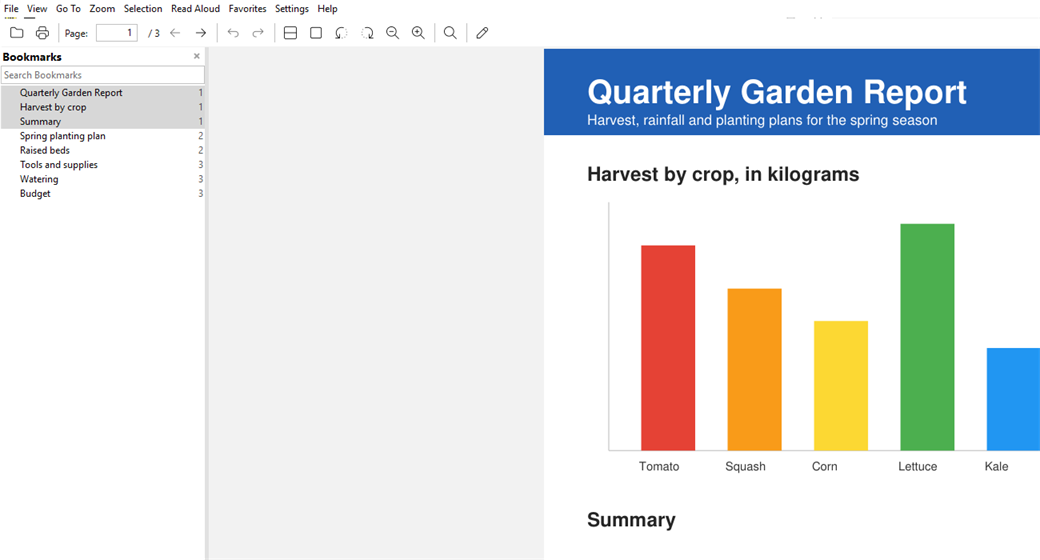
Task: Jump to the Watering bookmark
Action: pyautogui.click(x=103, y=179)
